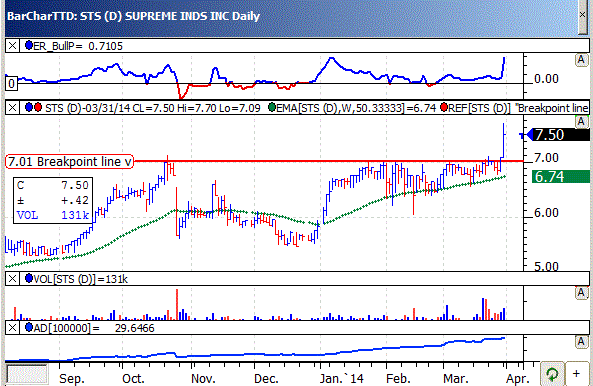The image size is (593, 386).
Task: Toggle auto-scale A button on volume pane
Action: (581, 293)
